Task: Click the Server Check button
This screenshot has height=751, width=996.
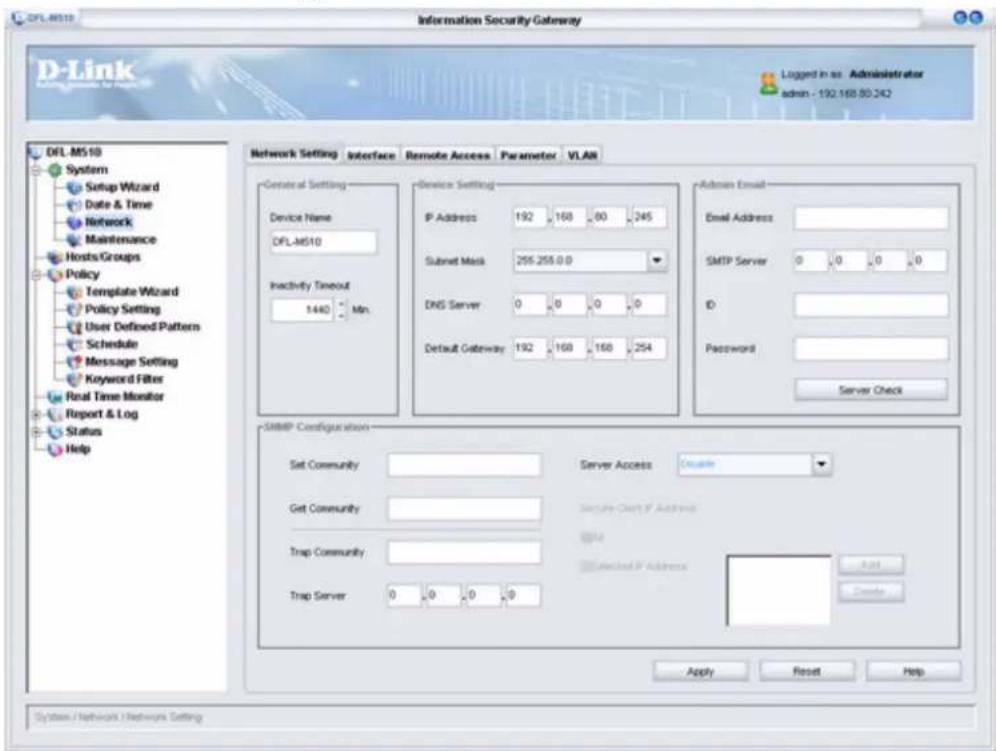Action: (871, 390)
